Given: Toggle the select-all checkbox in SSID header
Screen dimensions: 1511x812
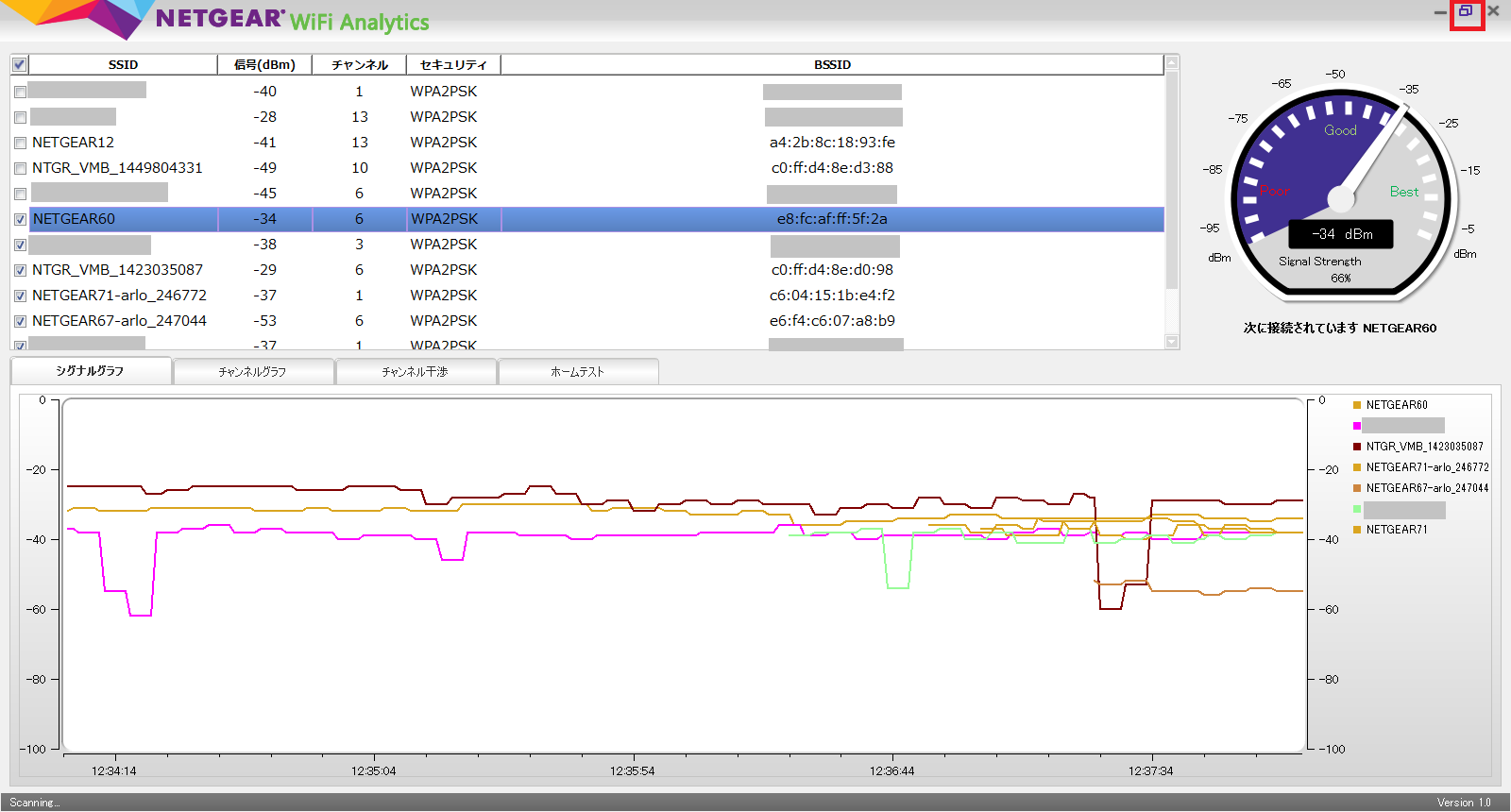Looking at the screenshot, I should coord(19,64).
